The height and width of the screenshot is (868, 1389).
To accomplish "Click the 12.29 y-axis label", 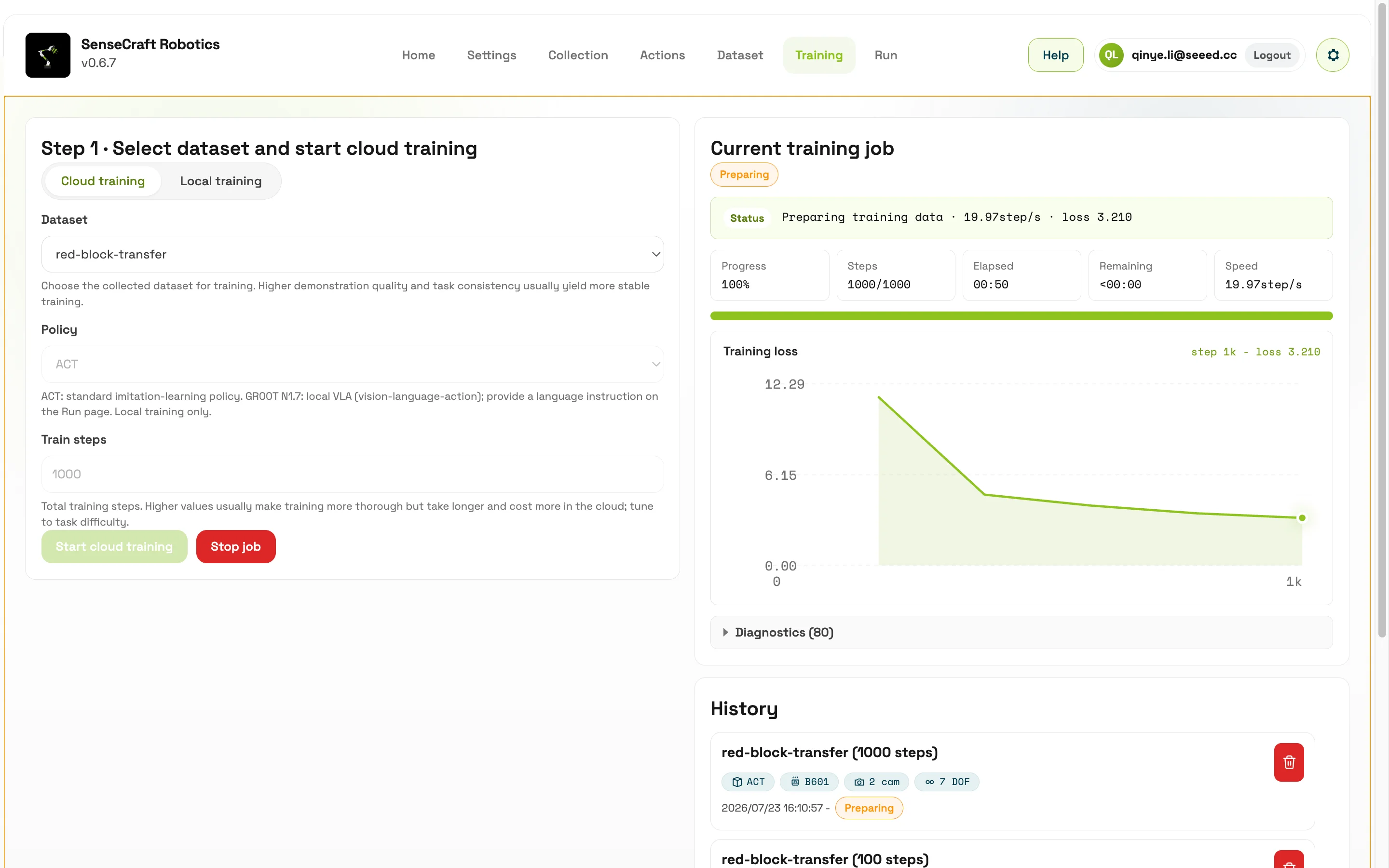I will pyautogui.click(x=784, y=384).
